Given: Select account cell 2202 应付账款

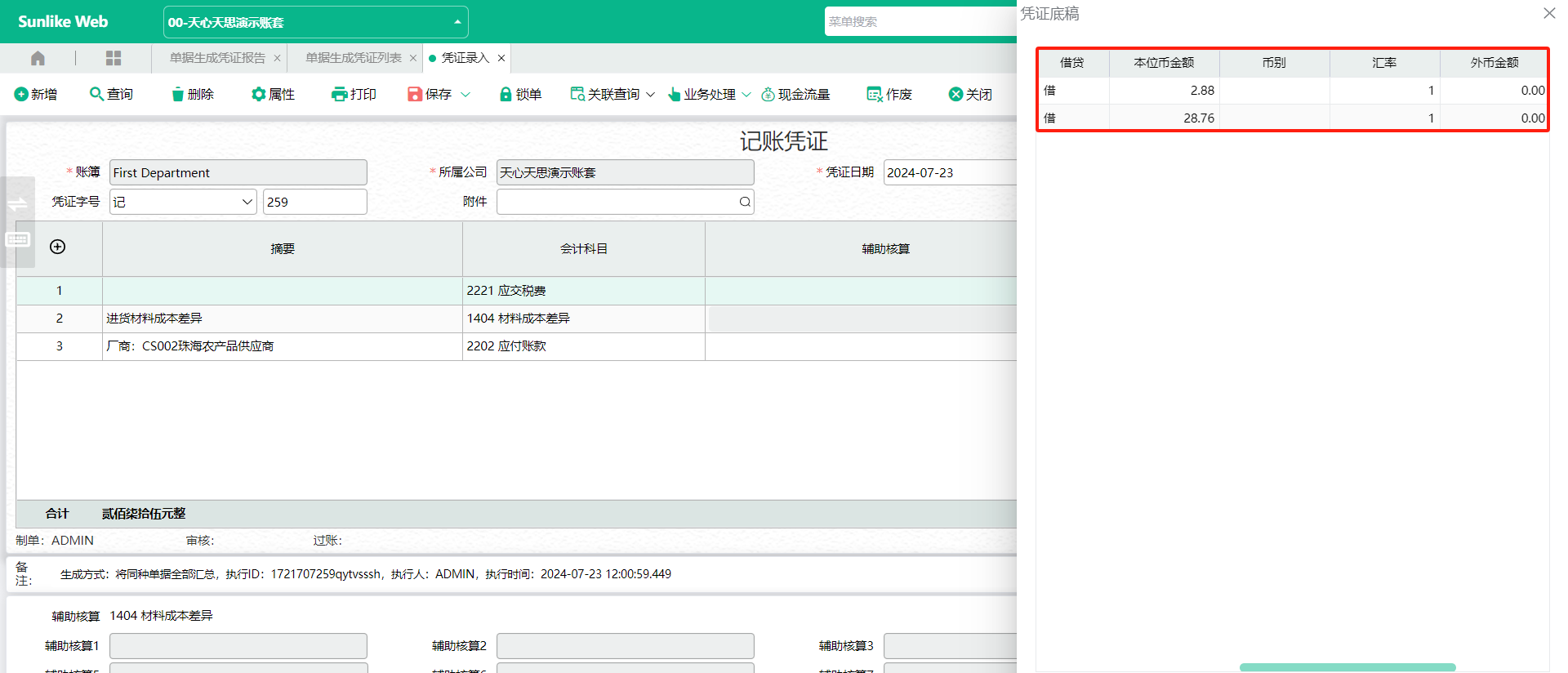Looking at the screenshot, I should tap(584, 346).
